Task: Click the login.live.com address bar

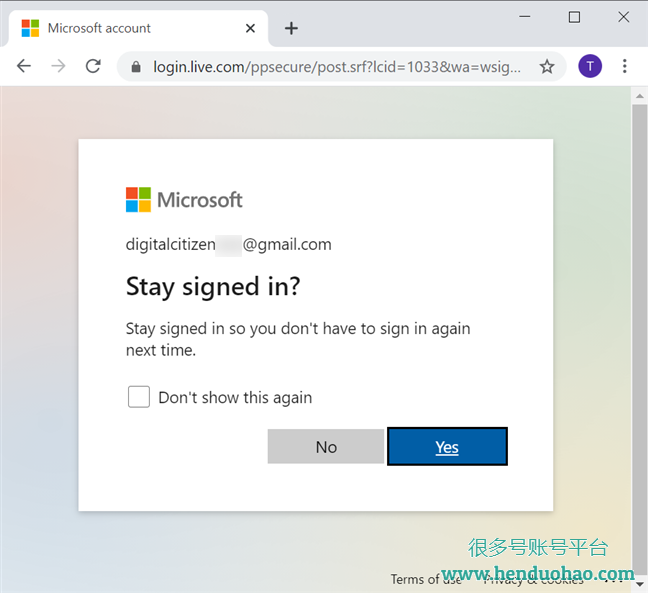Action: click(x=337, y=67)
